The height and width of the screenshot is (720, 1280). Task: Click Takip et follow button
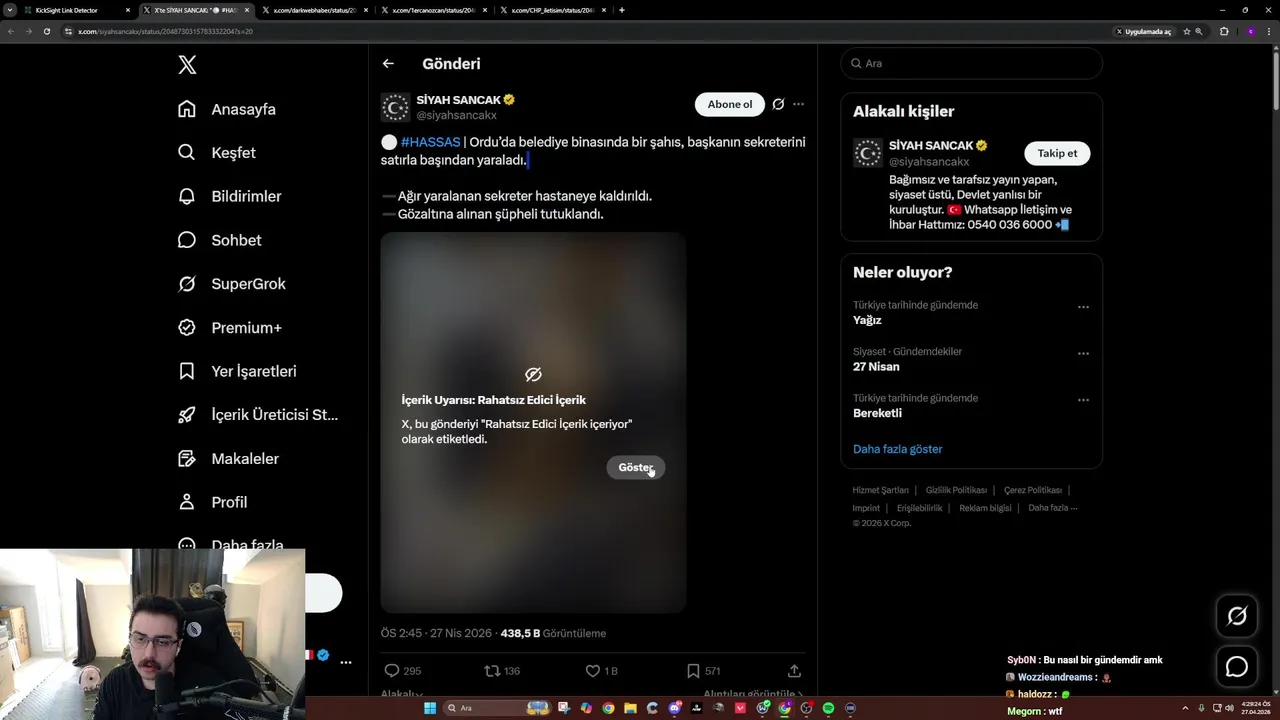pos(1057,153)
